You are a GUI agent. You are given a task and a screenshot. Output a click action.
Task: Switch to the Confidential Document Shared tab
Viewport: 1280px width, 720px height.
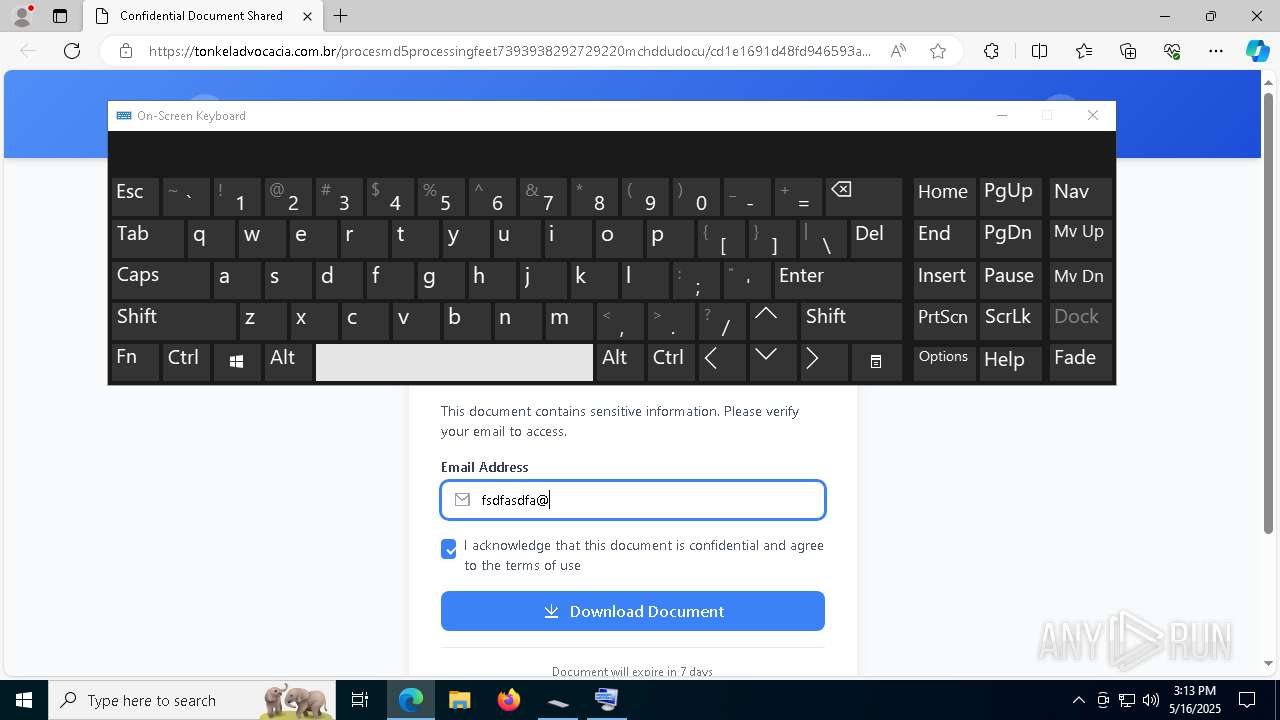click(200, 16)
